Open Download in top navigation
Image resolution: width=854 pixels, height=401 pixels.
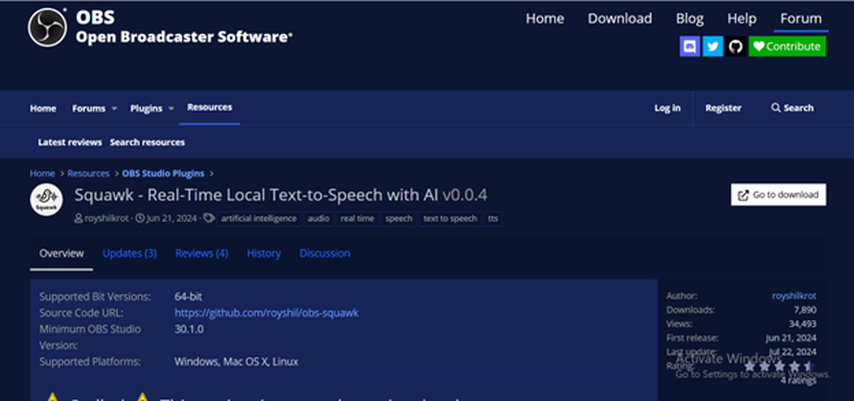(620, 19)
